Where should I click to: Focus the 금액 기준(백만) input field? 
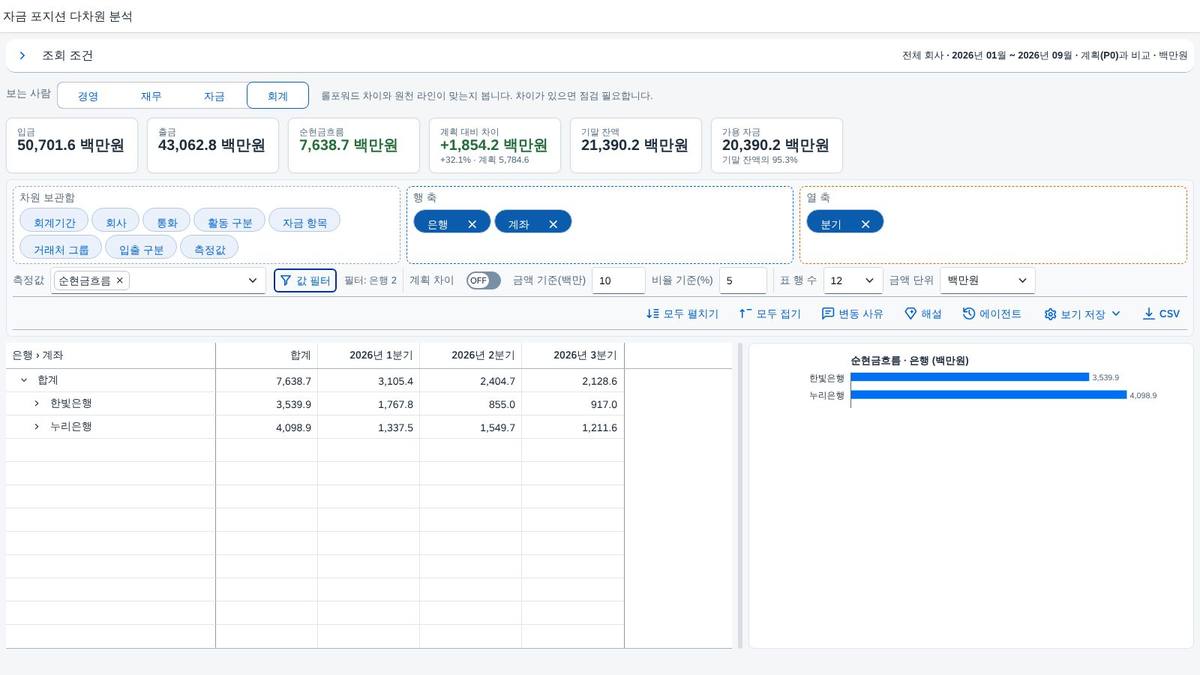pos(618,281)
